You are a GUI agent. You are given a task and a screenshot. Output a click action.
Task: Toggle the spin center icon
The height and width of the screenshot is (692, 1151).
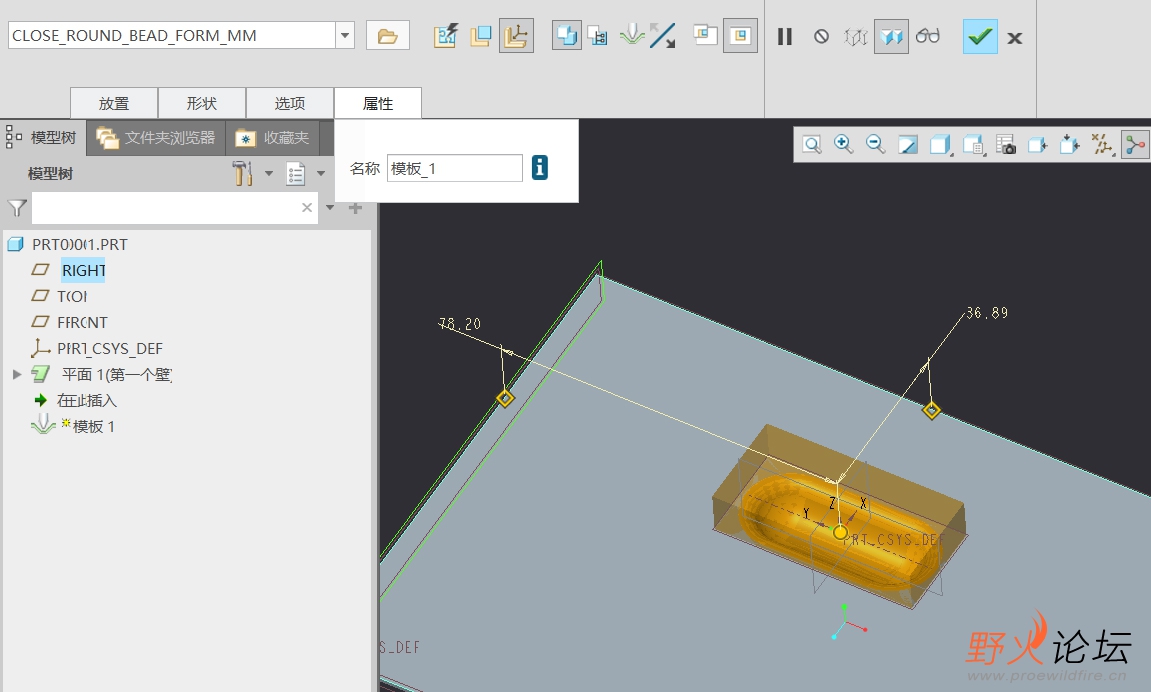pyautogui.click(x=1135, y=145)
